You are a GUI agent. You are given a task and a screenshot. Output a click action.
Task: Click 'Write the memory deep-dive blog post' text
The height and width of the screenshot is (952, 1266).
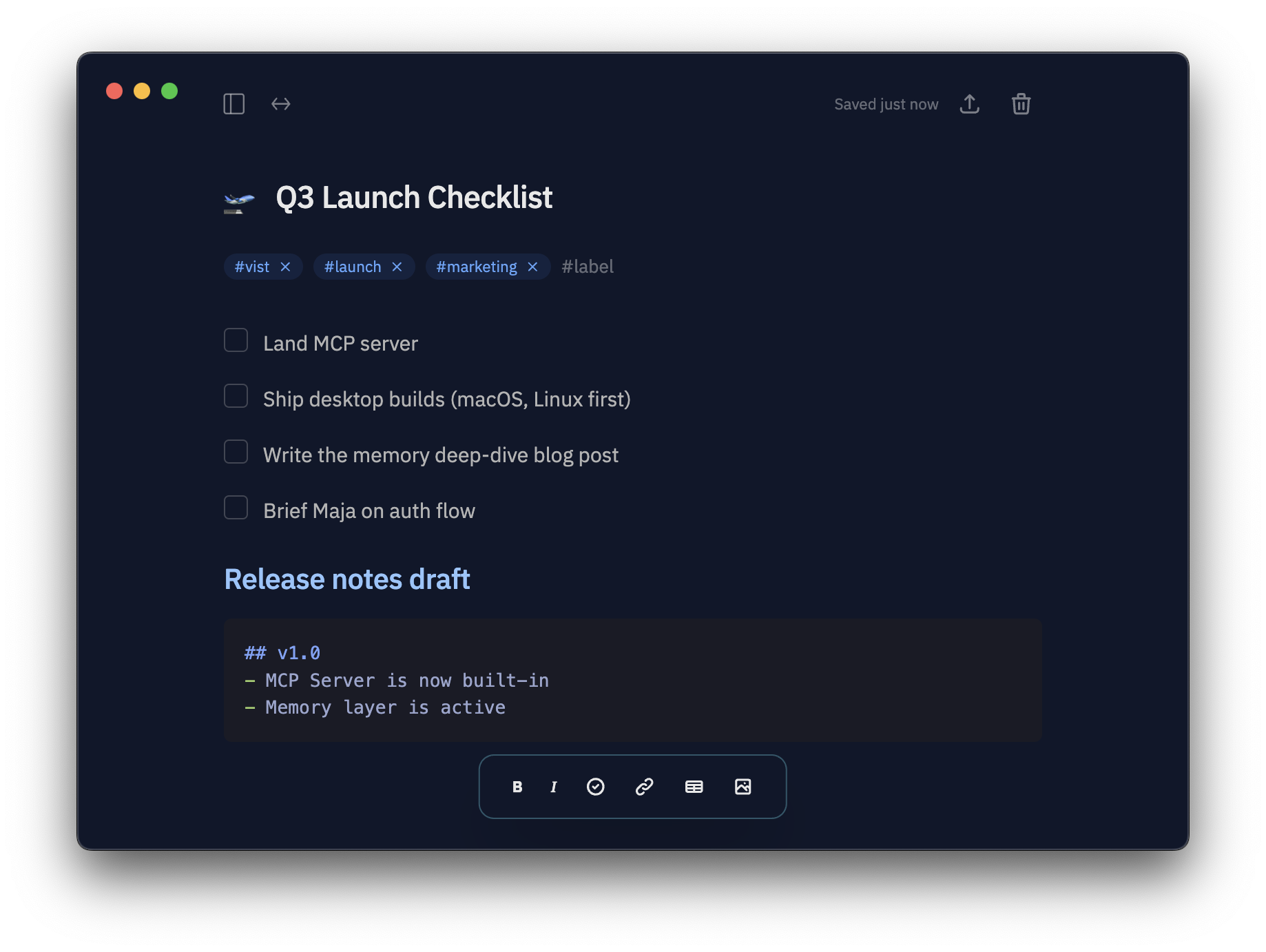point(441,455)
